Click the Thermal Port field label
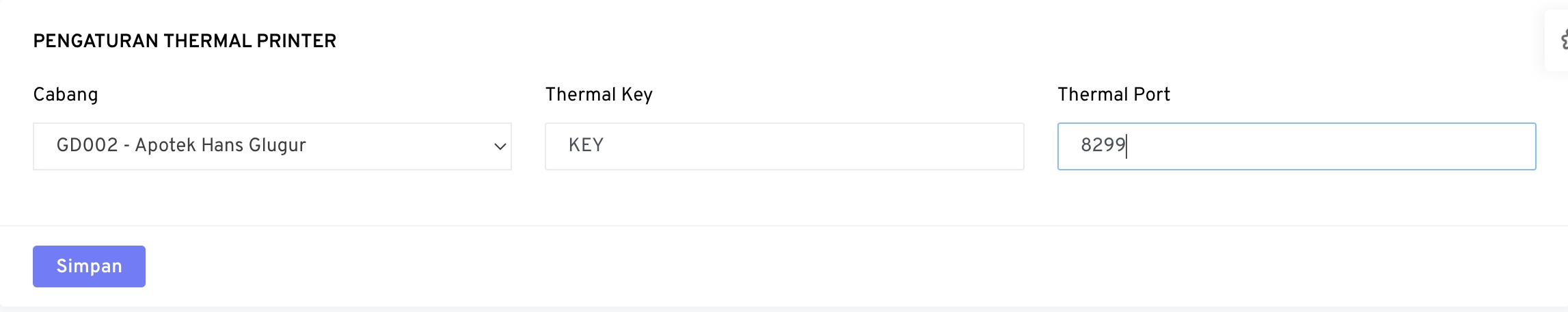The width and height of the screenshot is (1568, 312). (x=1113, y=94)
